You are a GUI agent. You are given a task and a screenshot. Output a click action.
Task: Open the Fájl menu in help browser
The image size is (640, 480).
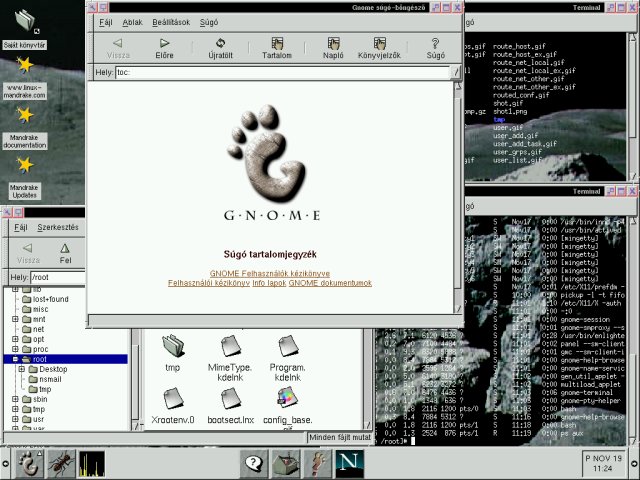point(106,22)
